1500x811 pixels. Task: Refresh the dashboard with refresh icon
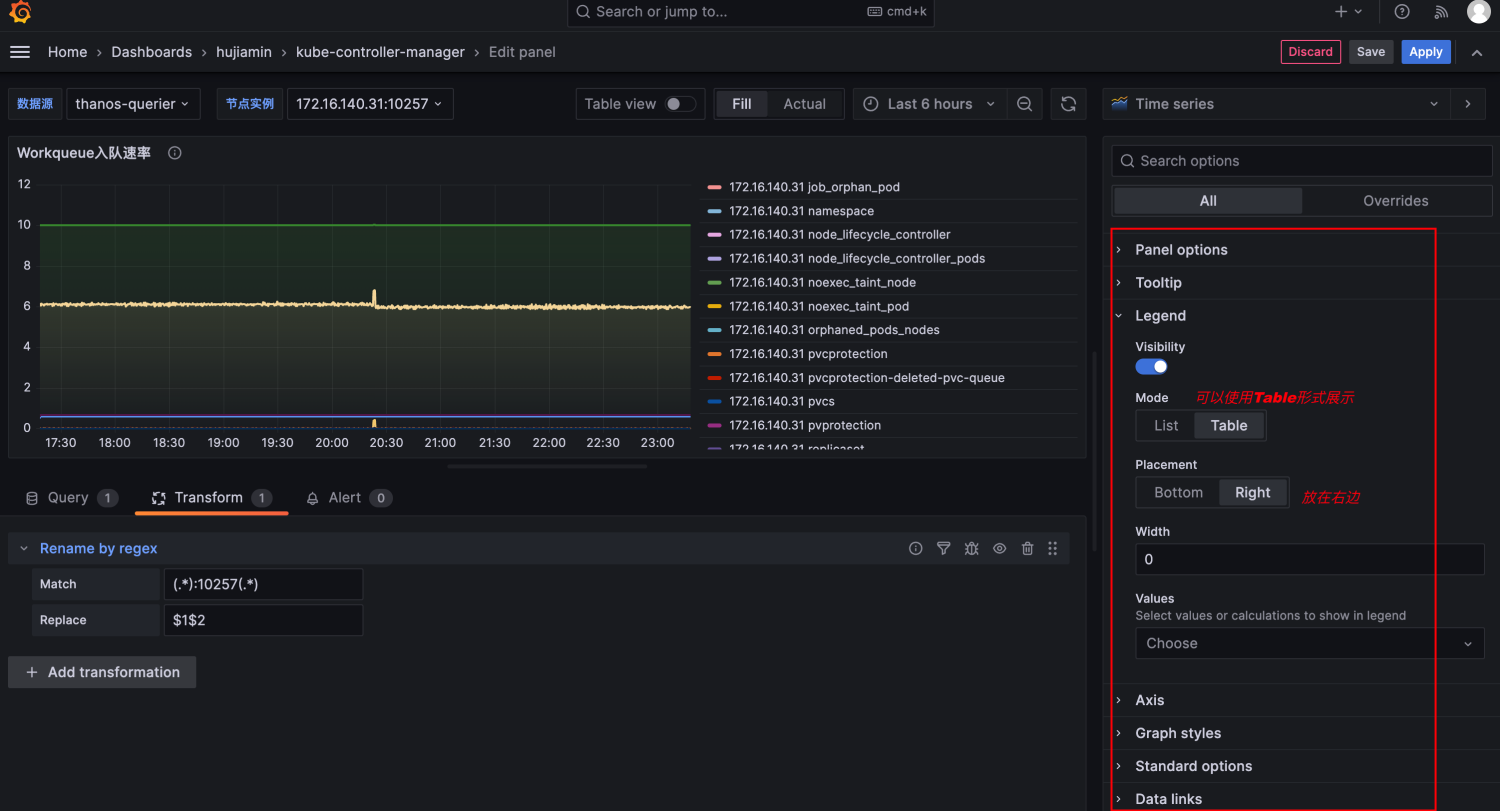click(x=1068, y=104)
